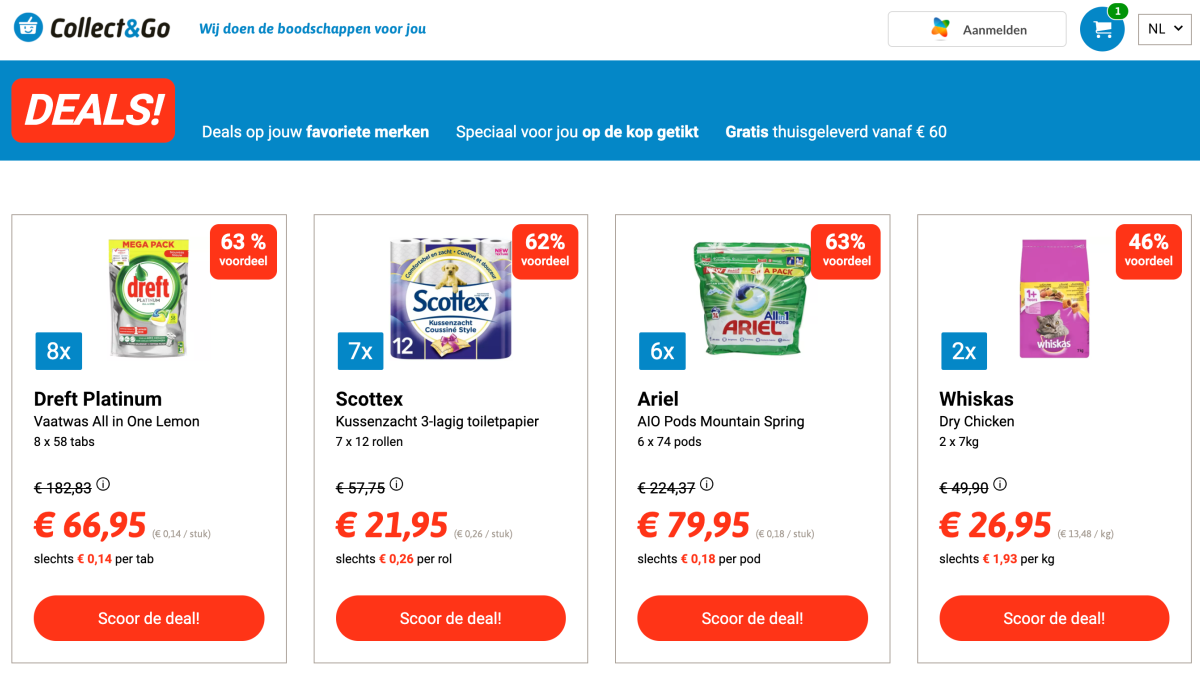Click the colorful itsme icon on Aanmelden button

[x=938, y=29]
